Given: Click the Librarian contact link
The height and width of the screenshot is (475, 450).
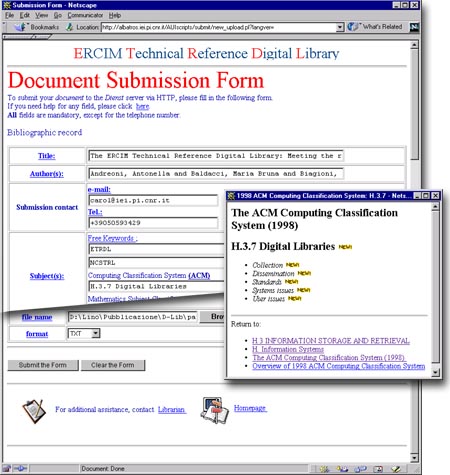Looking at the screenshot, I should click(171, 409).
